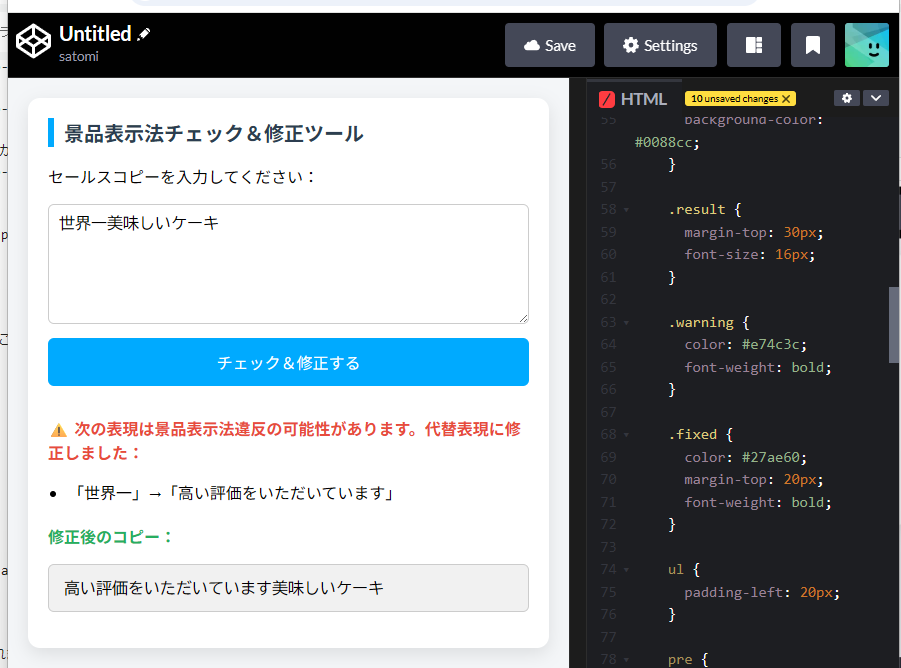Collapse the .result code block at line 58
Image resolution: width=901 pixels, height=668 pixels.
click(x=626, y=210)
